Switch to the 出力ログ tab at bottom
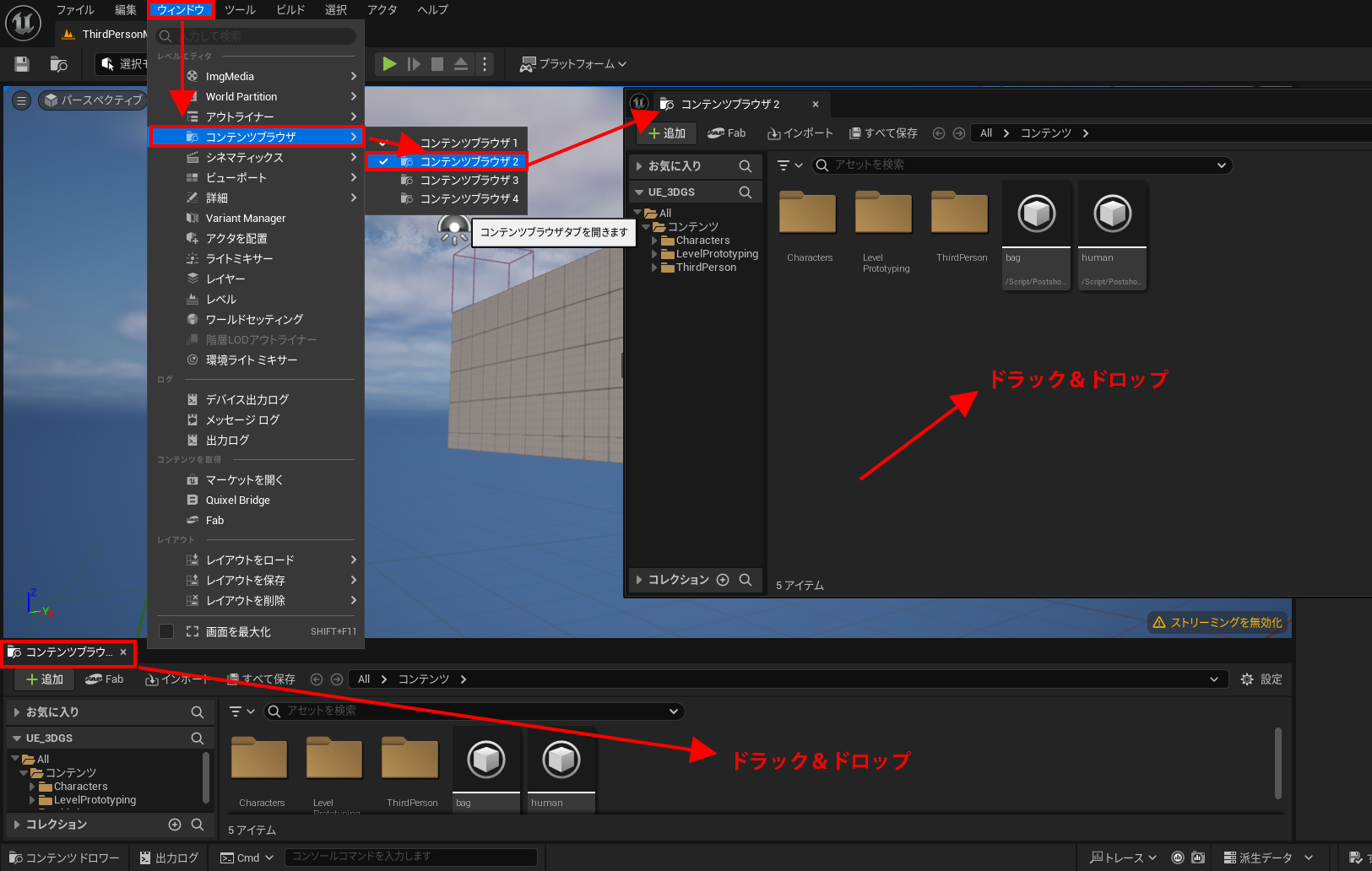The height and width of the screenshot is (871, 1372). (167, 857)
